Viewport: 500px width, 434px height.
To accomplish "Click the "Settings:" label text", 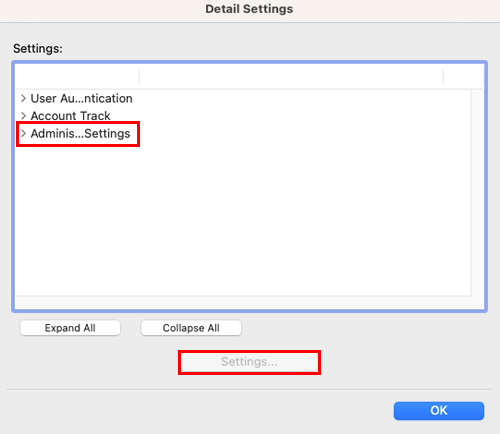I will tap(38, 49).
